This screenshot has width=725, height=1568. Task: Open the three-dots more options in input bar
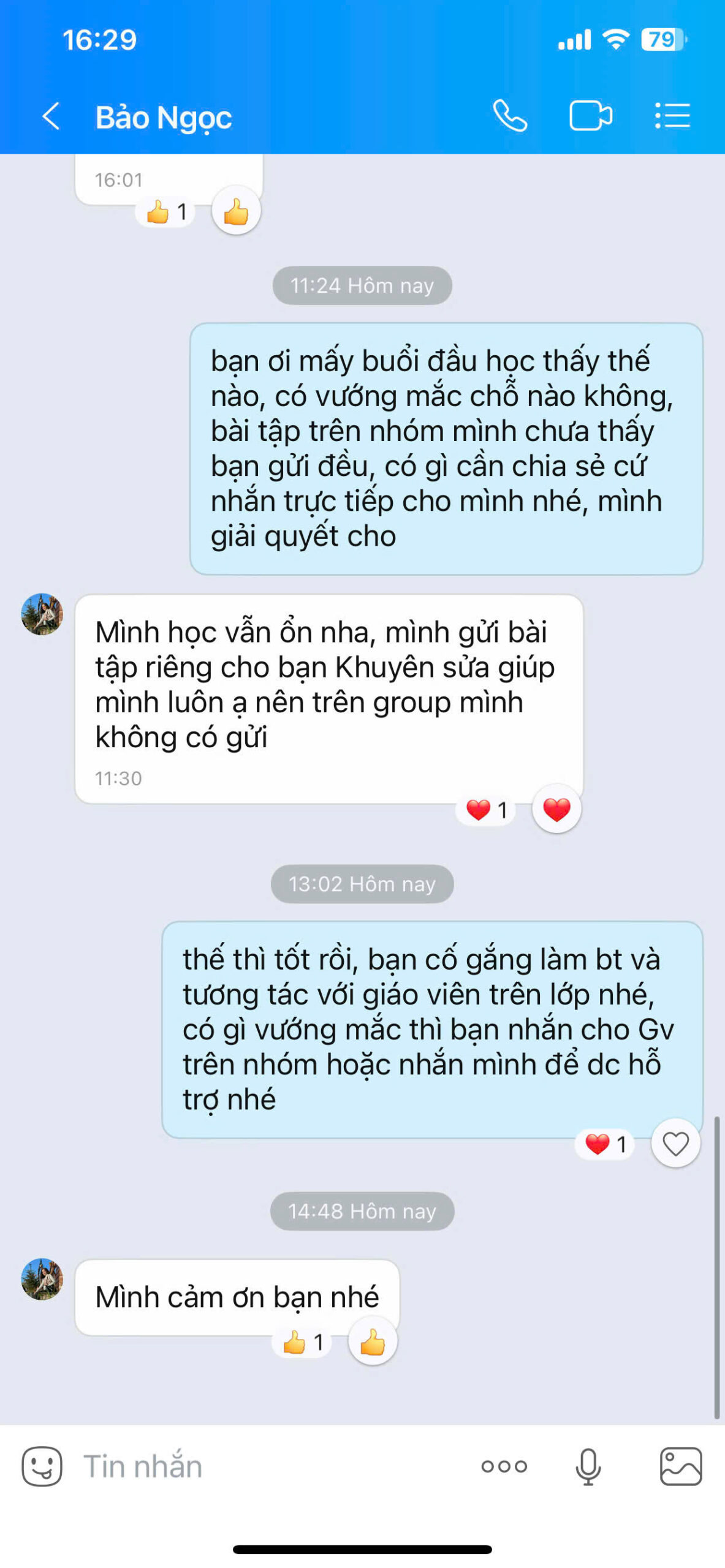click(x=504, y=1466)
